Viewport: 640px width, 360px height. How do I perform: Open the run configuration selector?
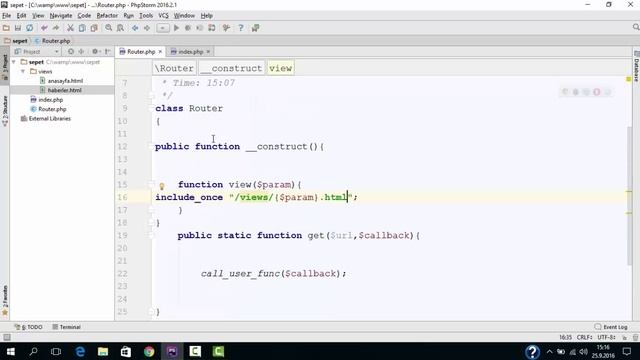tap(162, 28)
